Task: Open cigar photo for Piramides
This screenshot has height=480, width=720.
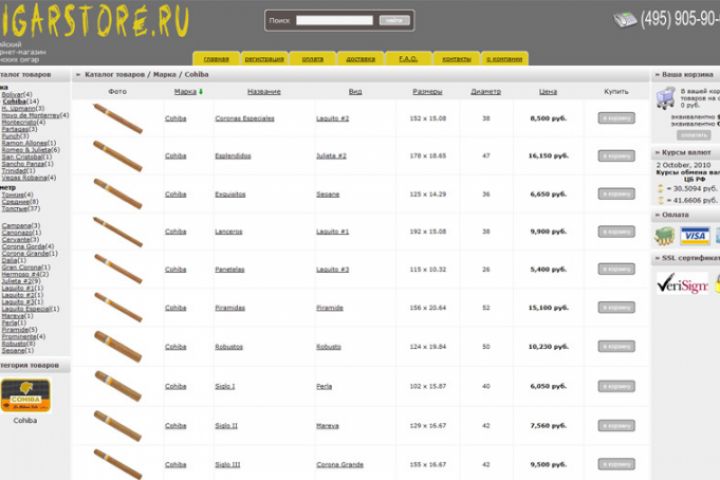Action: point(118,307)
